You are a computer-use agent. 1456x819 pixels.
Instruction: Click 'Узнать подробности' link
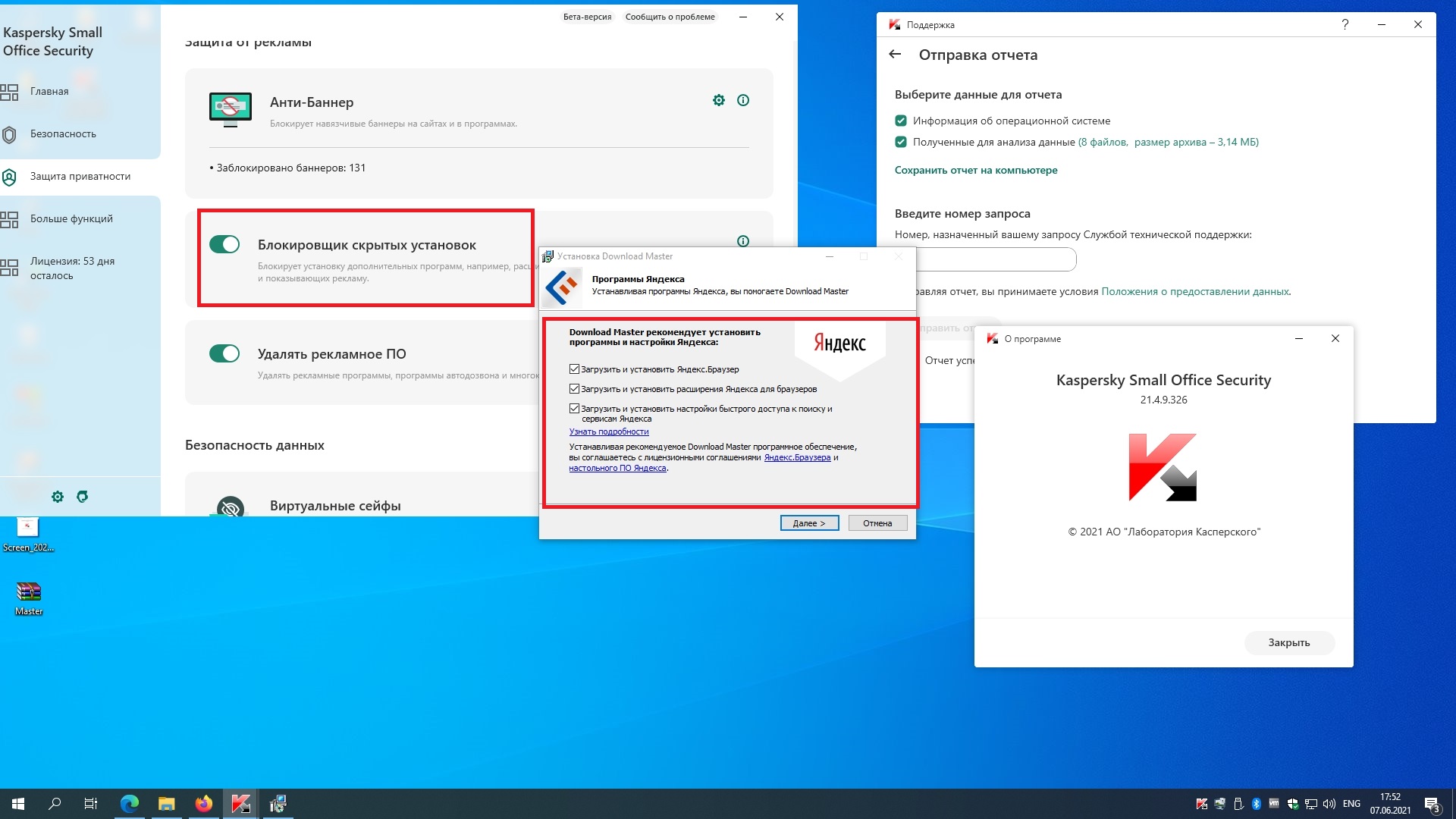pos(609,431)
